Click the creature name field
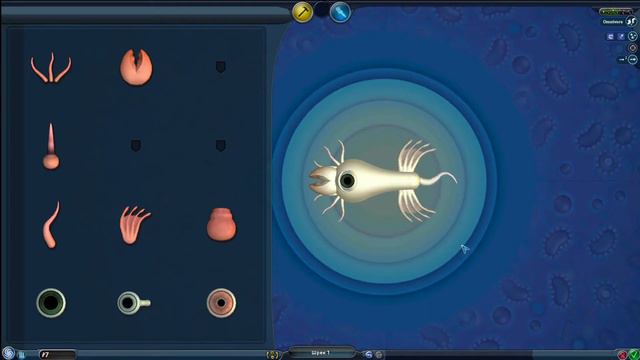Viewport: 640px width, 360px height. 321,353
